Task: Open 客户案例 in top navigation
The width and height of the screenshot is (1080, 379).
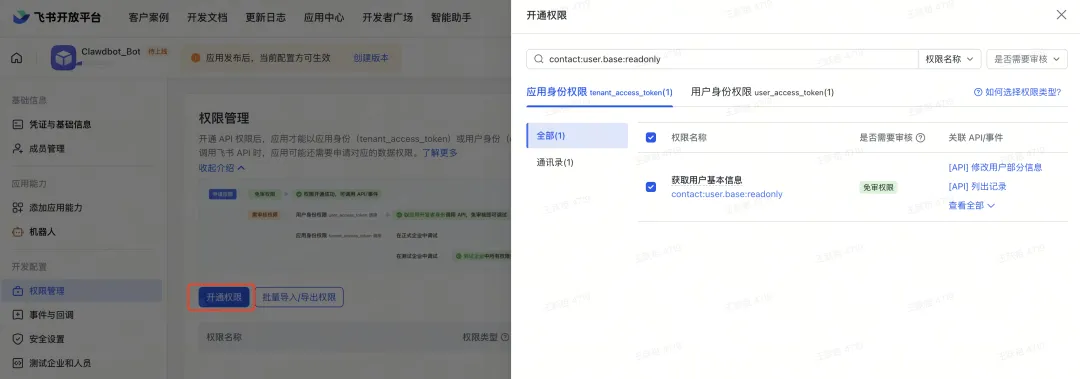Action: point(148,17)
